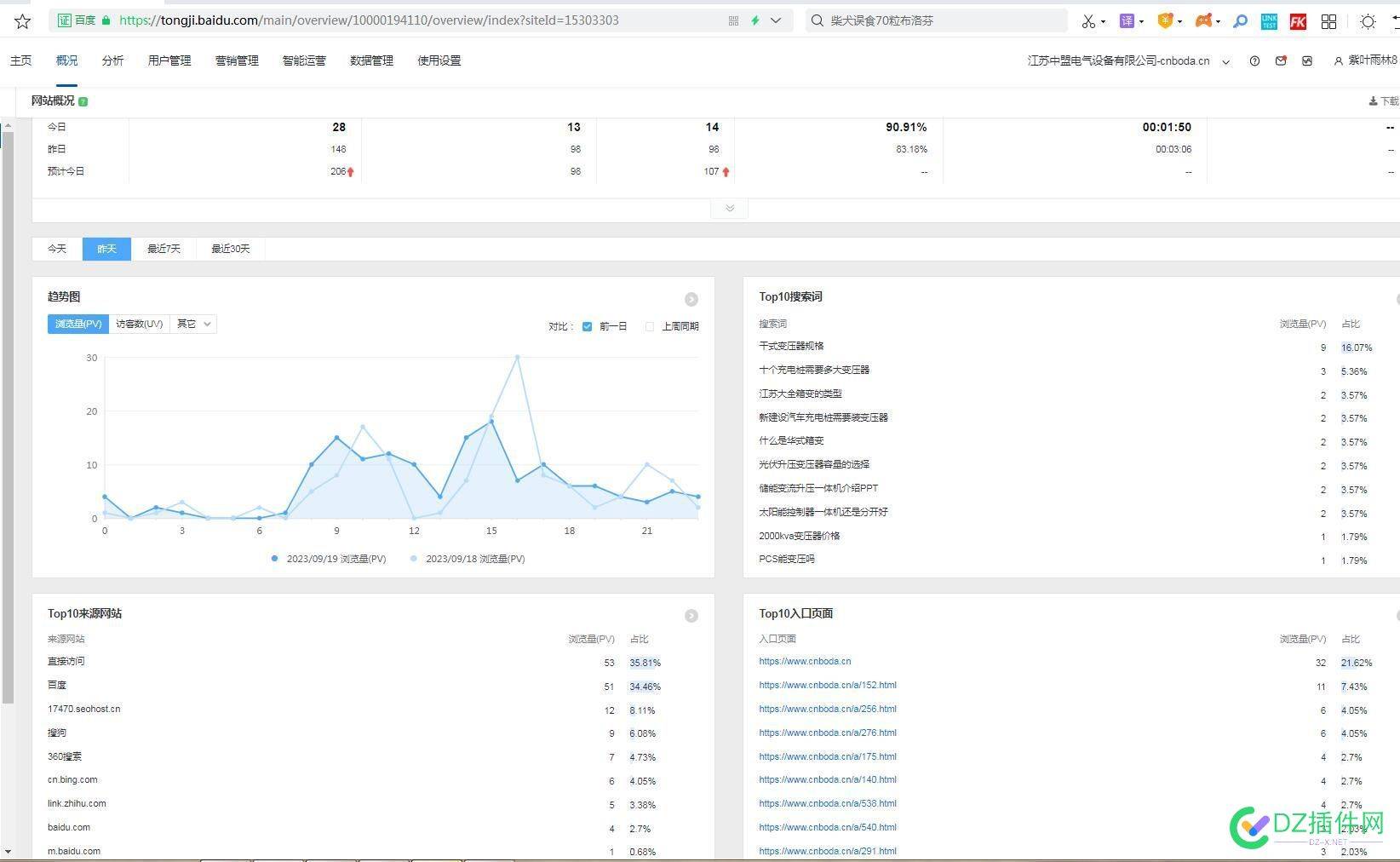1400x862 pixels.
Task: Click the green lightning speed-mode icon
Action: [755, 20]
